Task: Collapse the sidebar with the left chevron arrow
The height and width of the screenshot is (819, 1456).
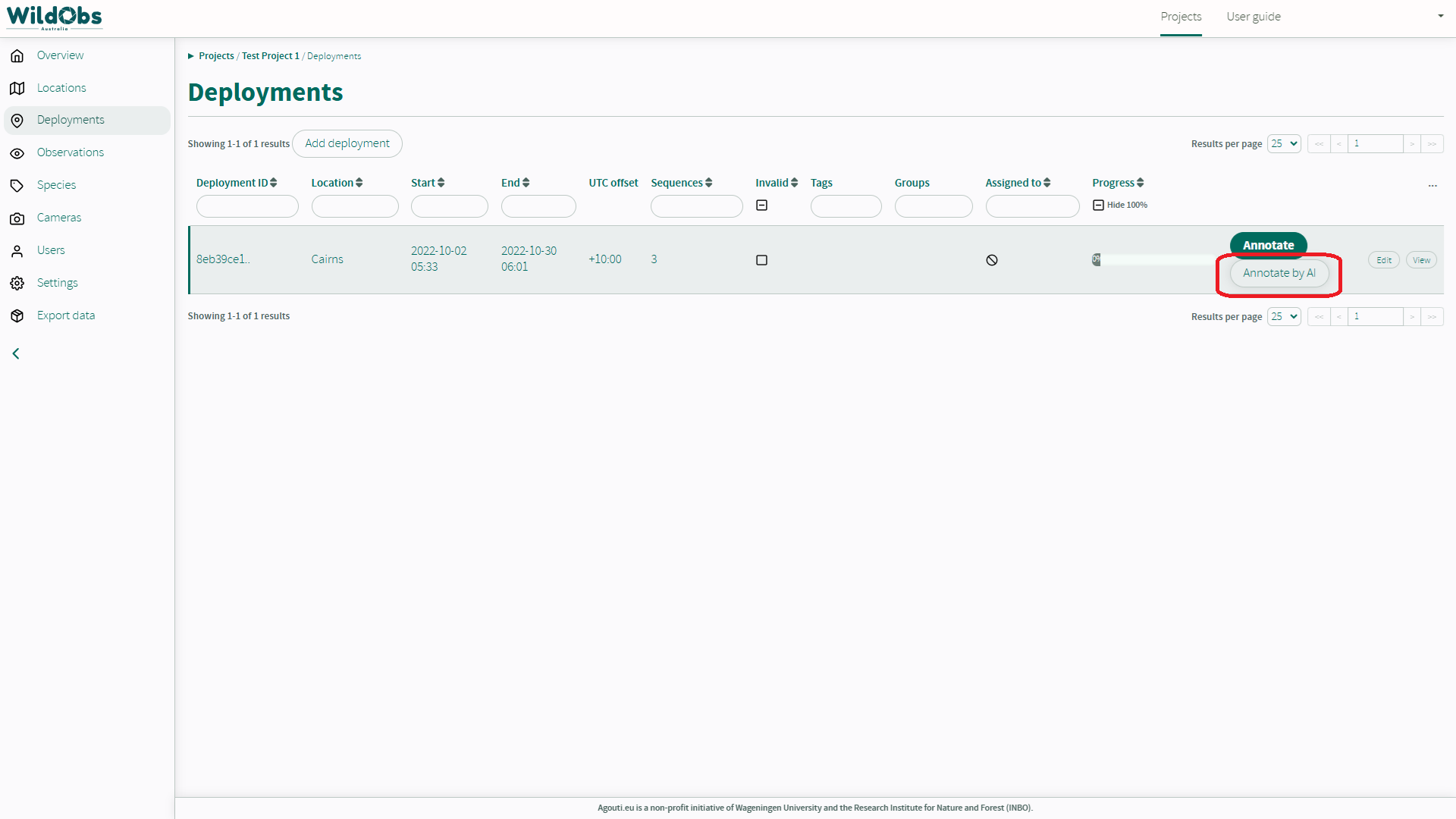Action: (16, 354)
